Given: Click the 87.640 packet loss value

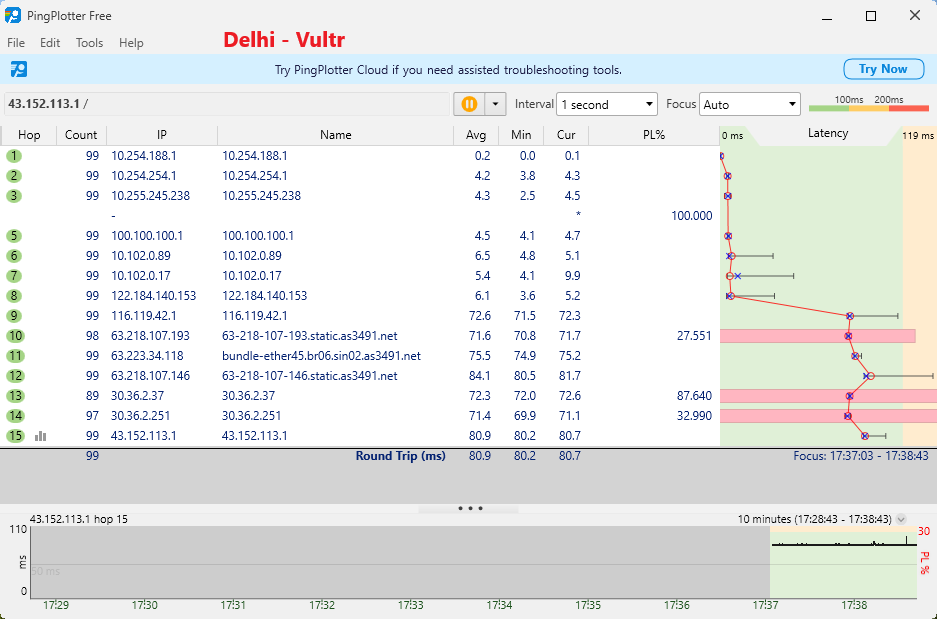Looking at the screenshot, I should [x=694, y=396].
